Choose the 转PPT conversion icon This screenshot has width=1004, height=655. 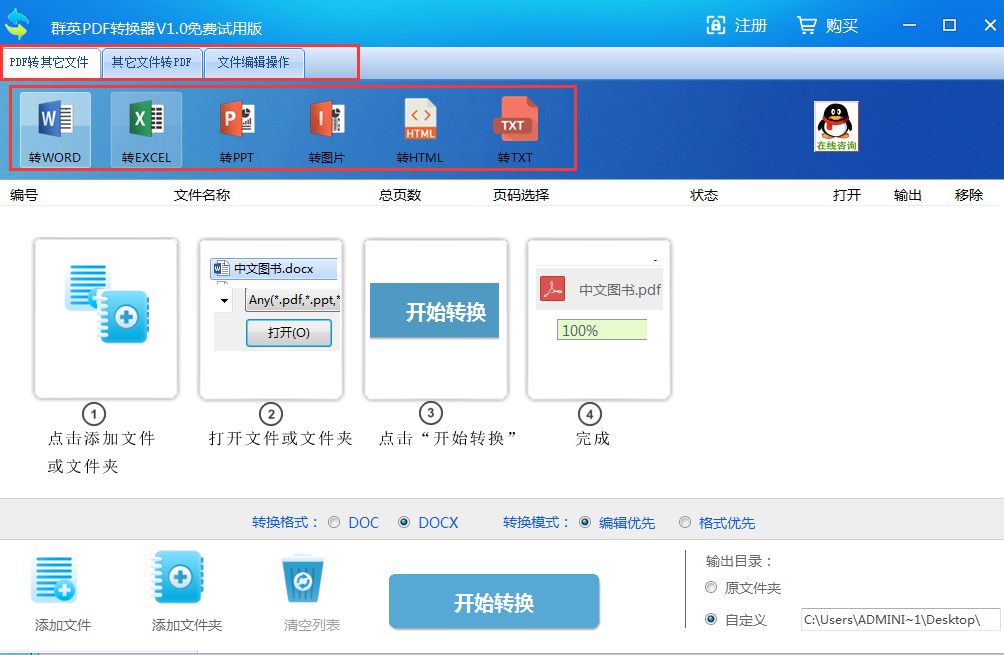(237, 130)
